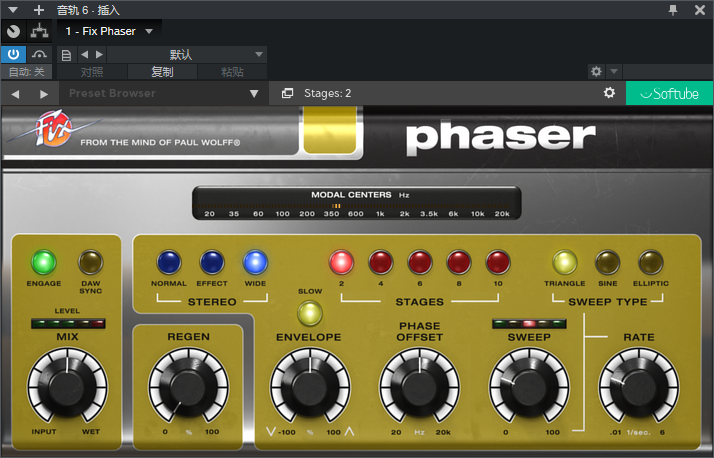Image resolution: width=714 pixels, height=458 pixels.
Task: Open the top-left triangle menu
Action: click(x=13, y=10)
